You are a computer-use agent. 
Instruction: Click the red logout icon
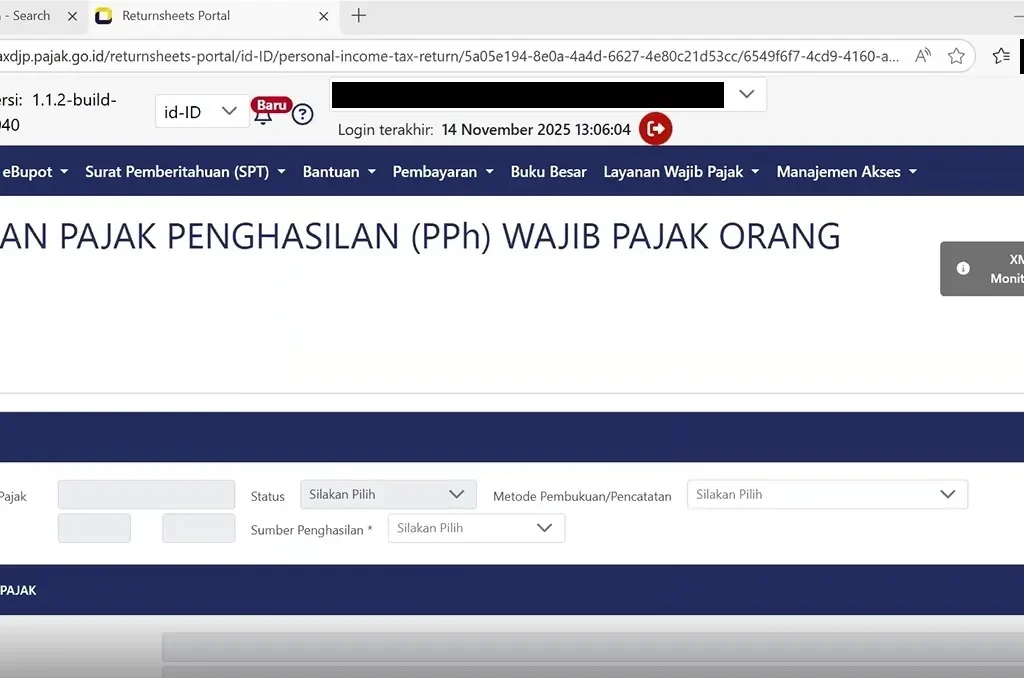click(655, 129)
